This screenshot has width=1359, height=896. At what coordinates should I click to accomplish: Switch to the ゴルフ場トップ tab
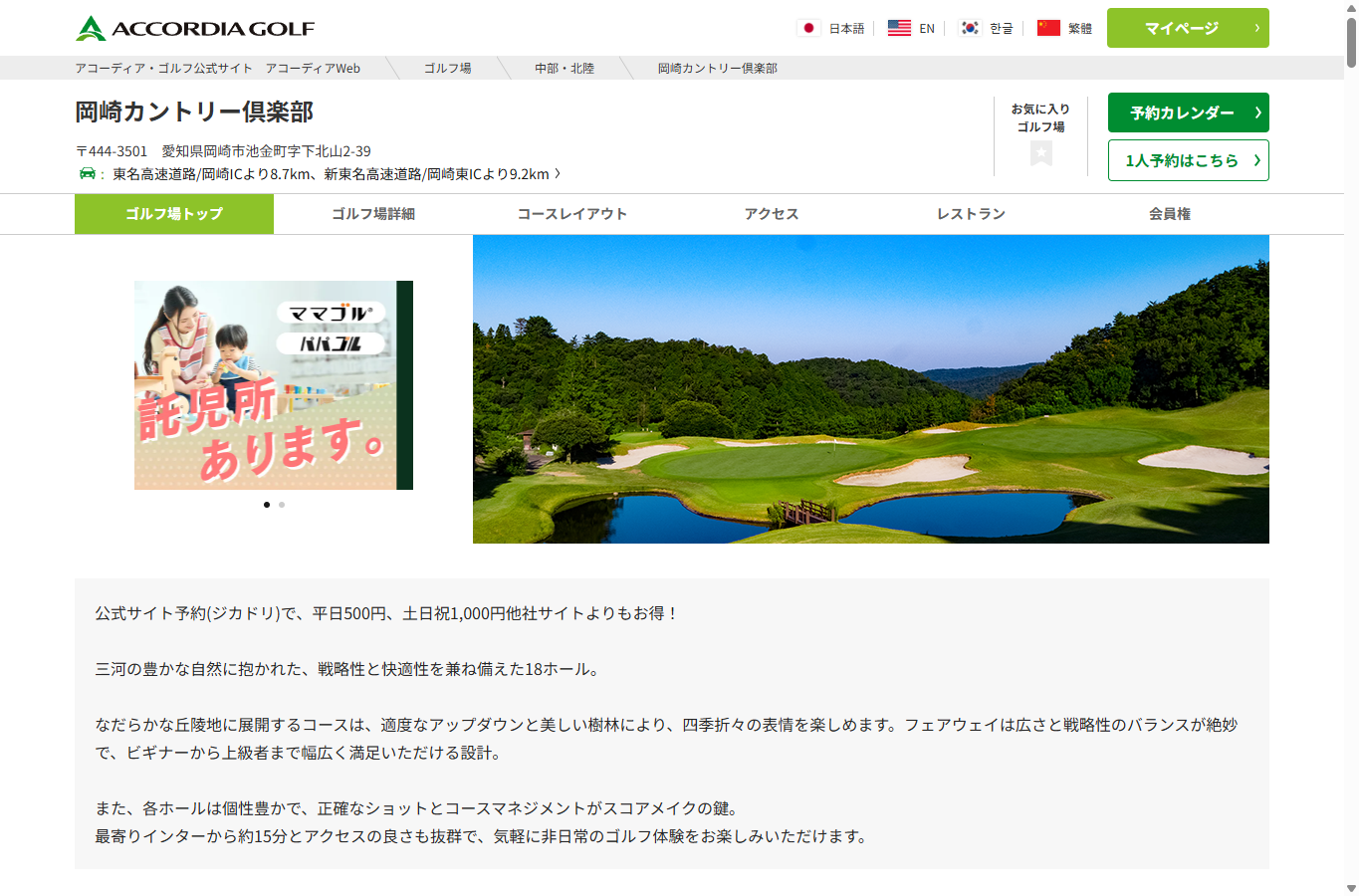pos(174,214)
